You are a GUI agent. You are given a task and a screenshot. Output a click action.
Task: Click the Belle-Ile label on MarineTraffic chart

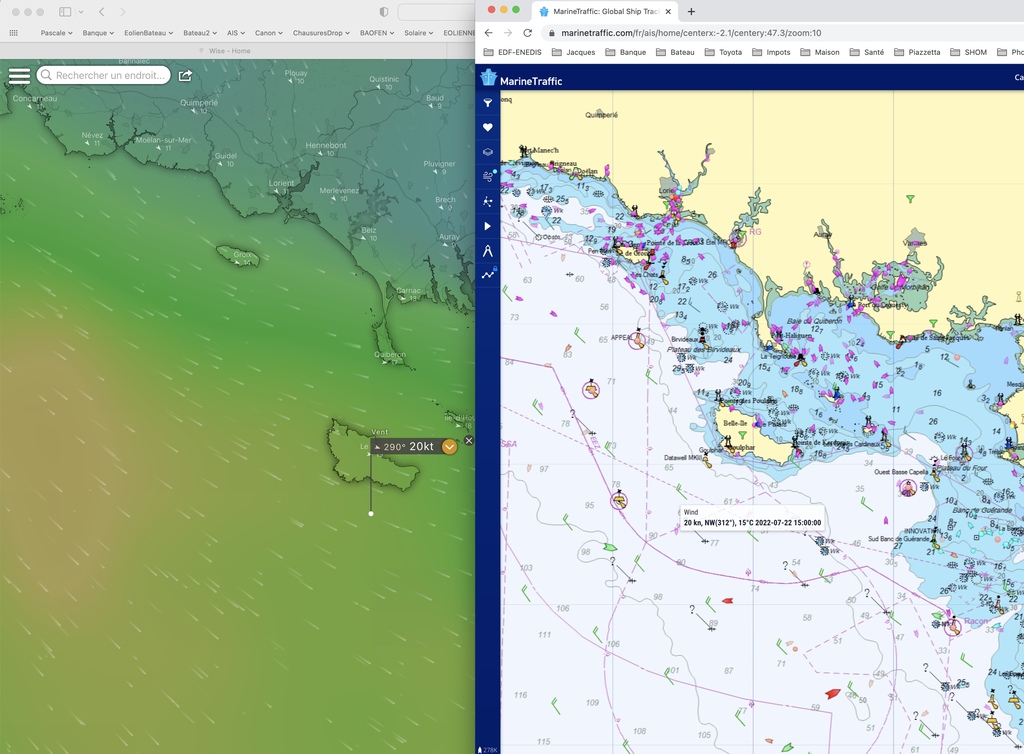tap(735, 423)
